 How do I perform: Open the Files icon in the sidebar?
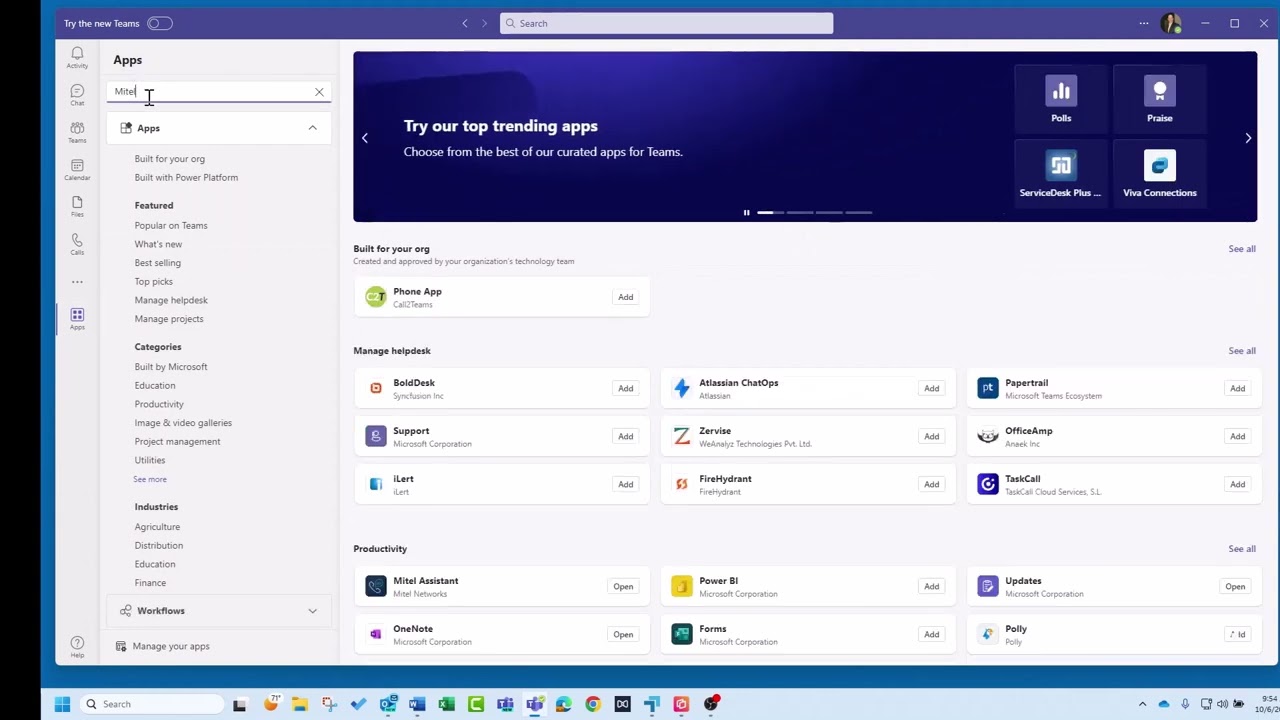click(77, 207)
